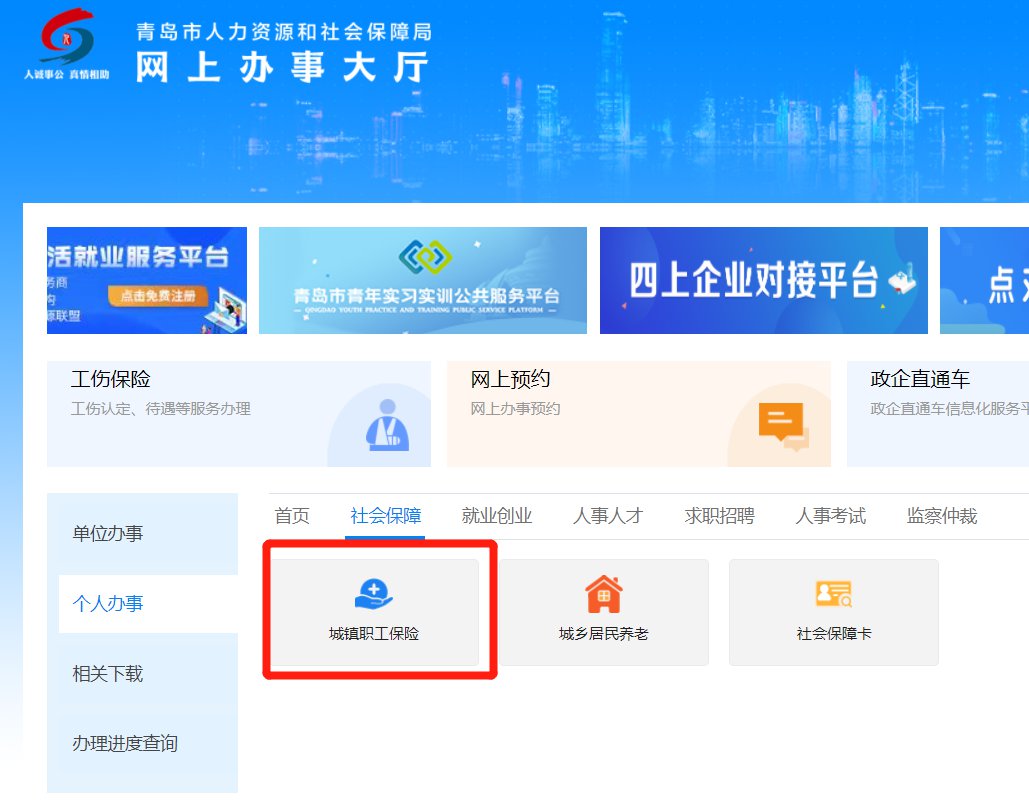Open the 政企直通车 service card
This screenshot has height=810, width=1029.
pyautogui.click(x=938, y=414)
